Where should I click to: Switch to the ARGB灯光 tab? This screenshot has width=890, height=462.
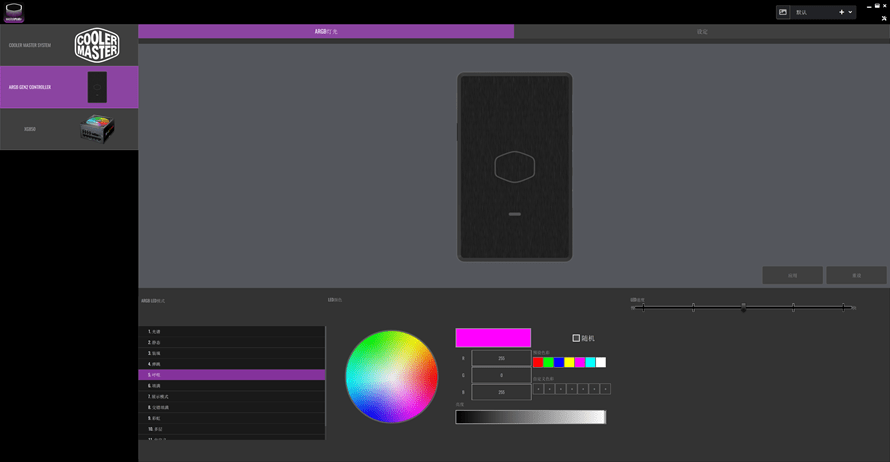pos(326,31)
